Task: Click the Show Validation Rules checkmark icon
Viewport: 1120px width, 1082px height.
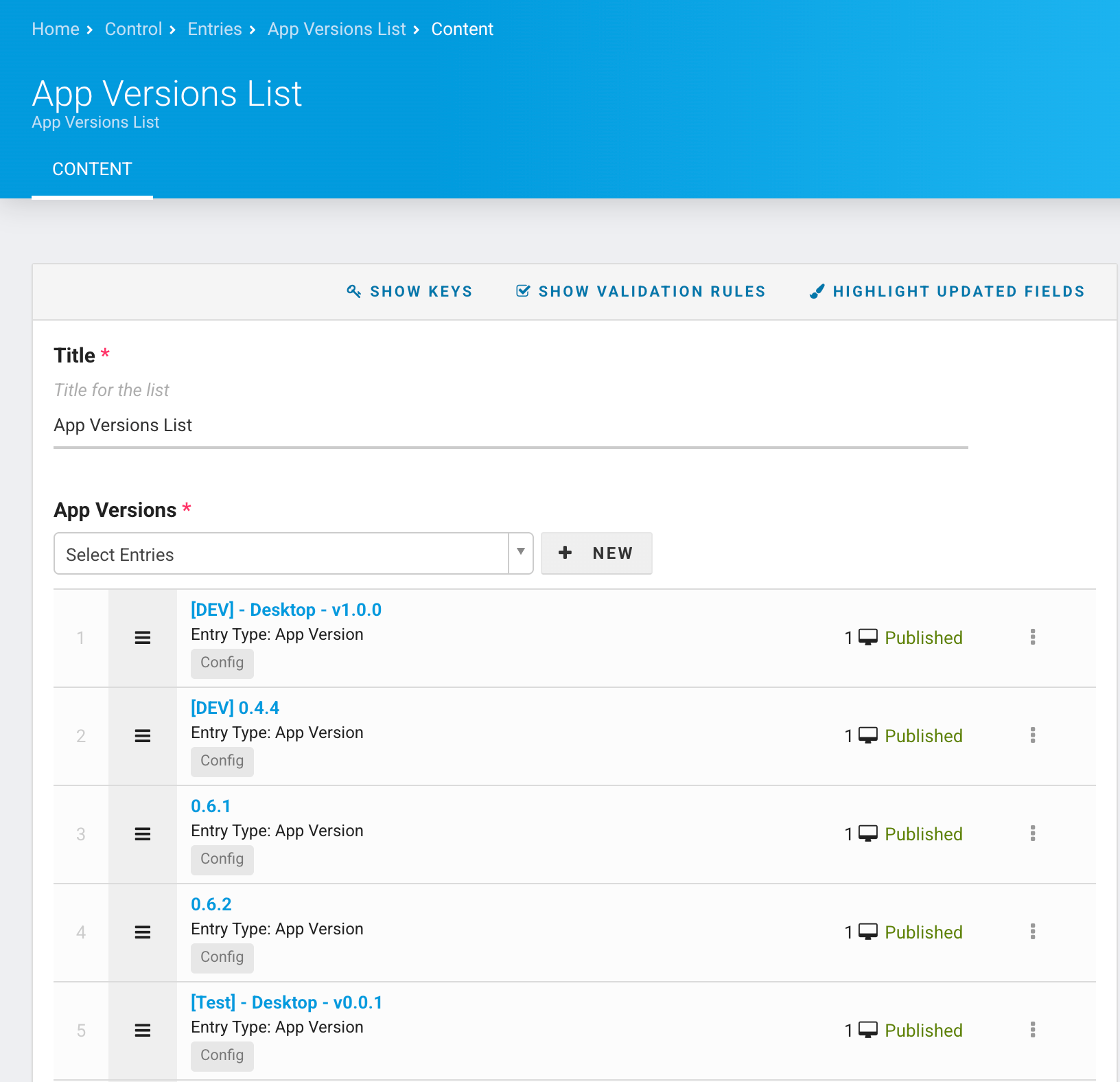Action: pos(523,291)
